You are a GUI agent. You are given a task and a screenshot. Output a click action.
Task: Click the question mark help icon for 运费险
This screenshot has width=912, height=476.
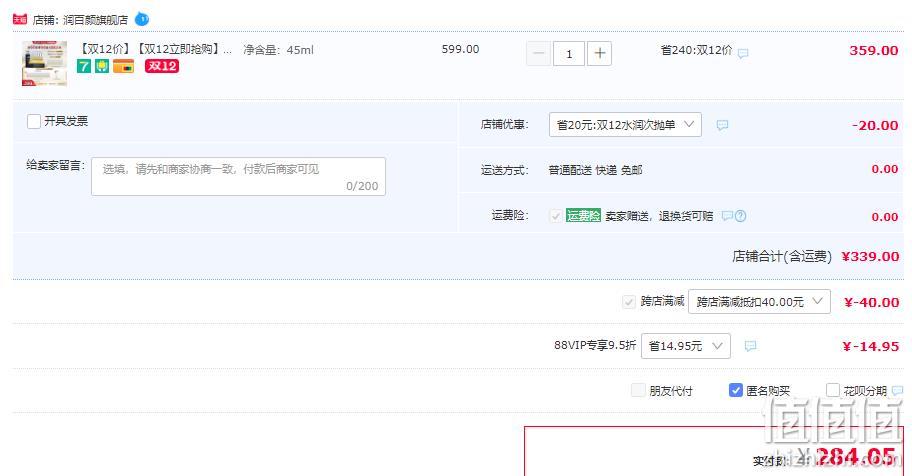[x=740, y=216]
